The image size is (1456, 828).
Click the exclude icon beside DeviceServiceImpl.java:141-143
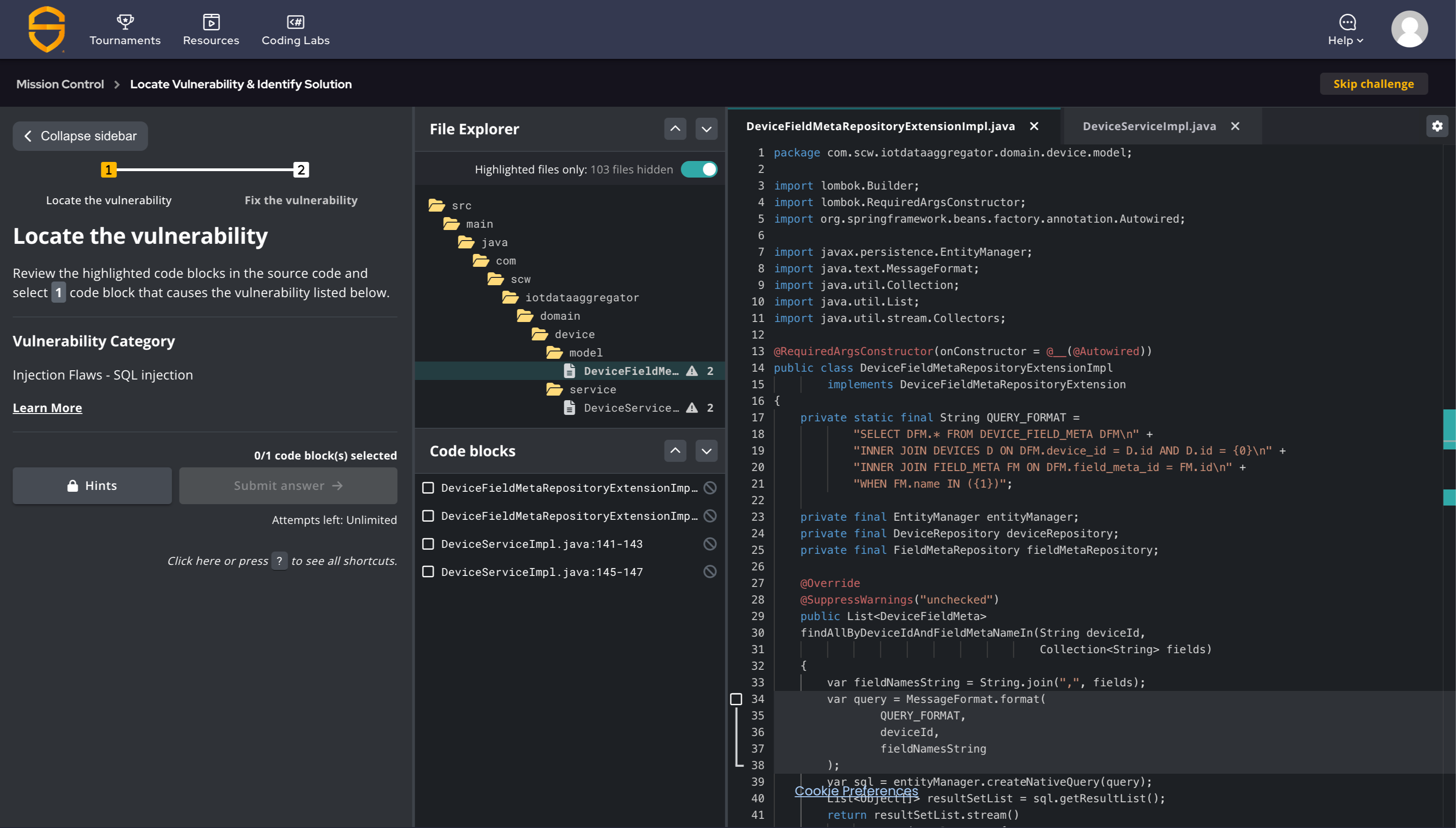point(710,544)
